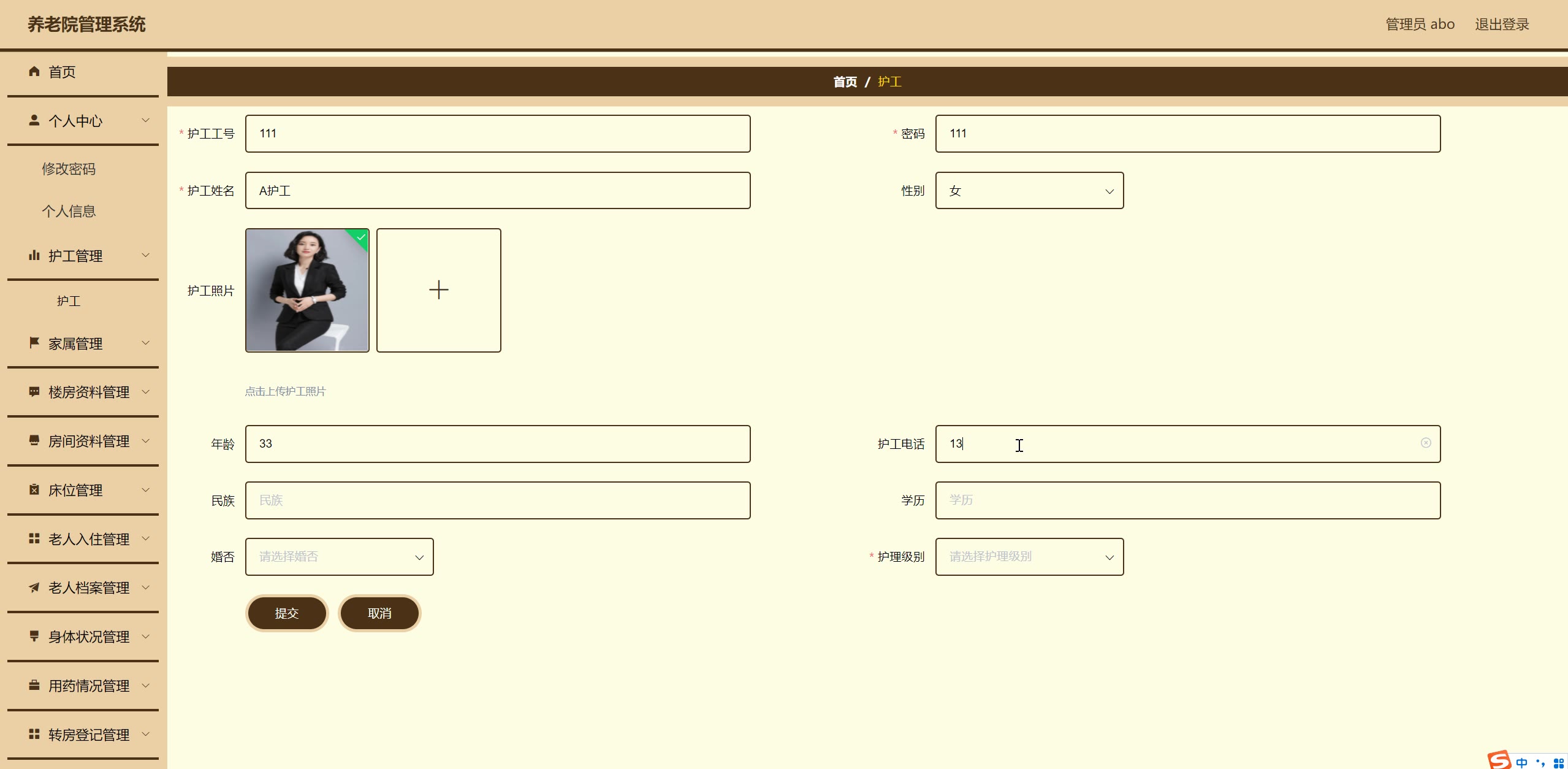This screenshot has height=769, width=1568.
Task: Expand the 用药情况管理 menu chevron
Action: (x=146, y=685)
